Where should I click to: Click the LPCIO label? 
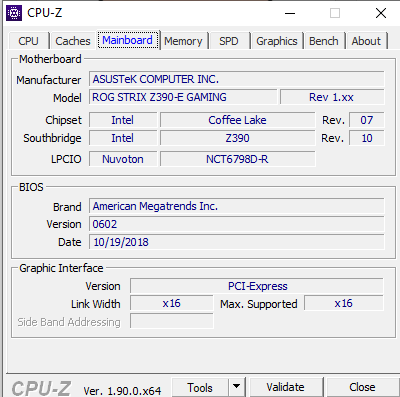tap(66, 159)
